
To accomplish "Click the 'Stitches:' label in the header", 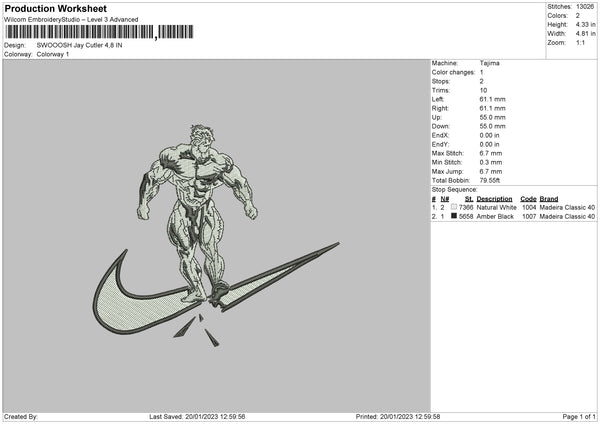I will point(559,7).
